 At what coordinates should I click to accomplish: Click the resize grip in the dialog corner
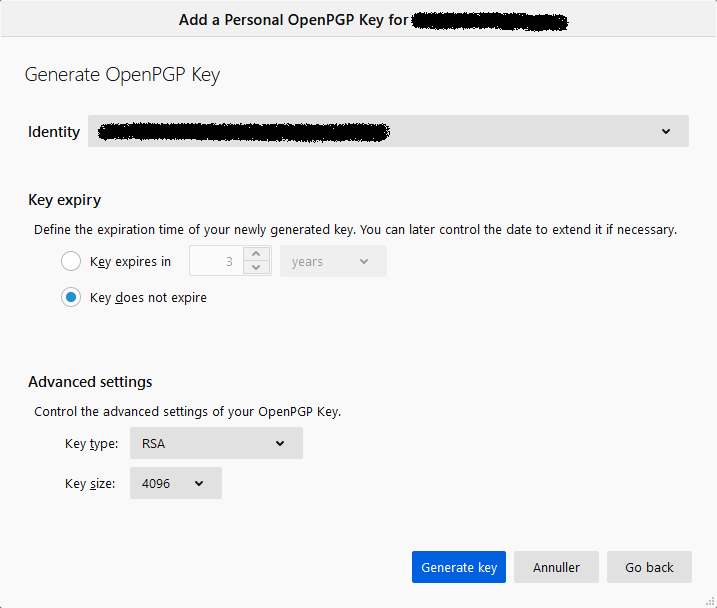point(709,600)
